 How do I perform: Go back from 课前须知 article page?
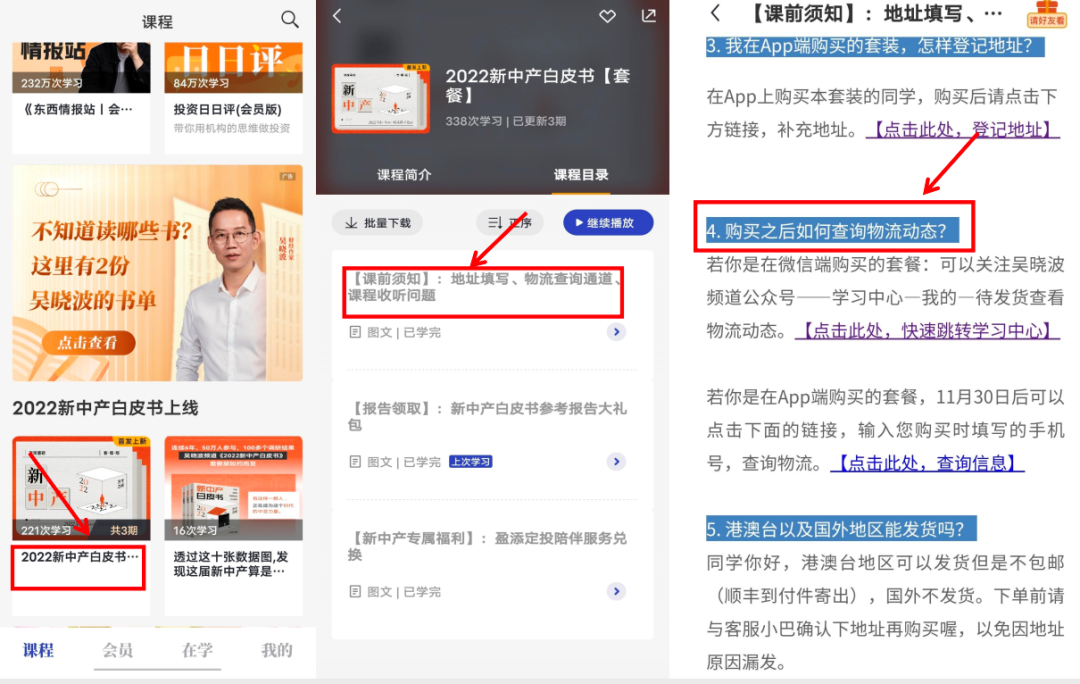click(x=716, y=13)
